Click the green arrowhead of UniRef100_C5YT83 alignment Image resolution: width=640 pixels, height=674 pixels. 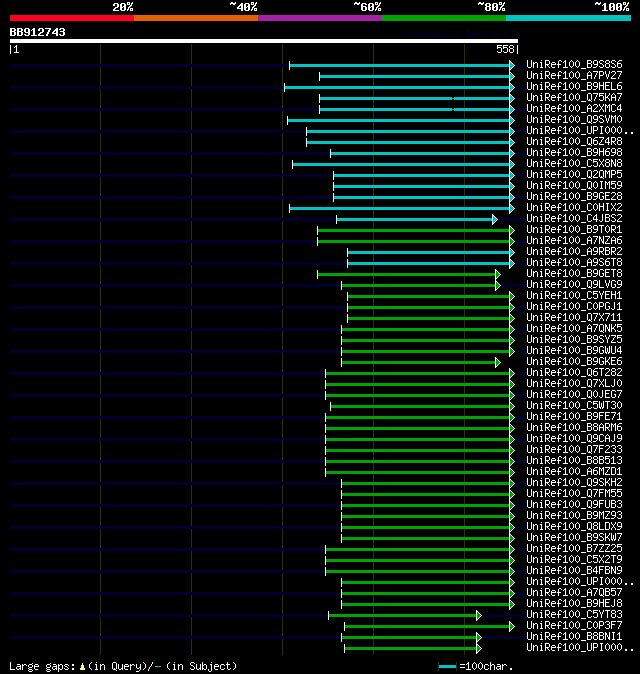tap(479, 616)
